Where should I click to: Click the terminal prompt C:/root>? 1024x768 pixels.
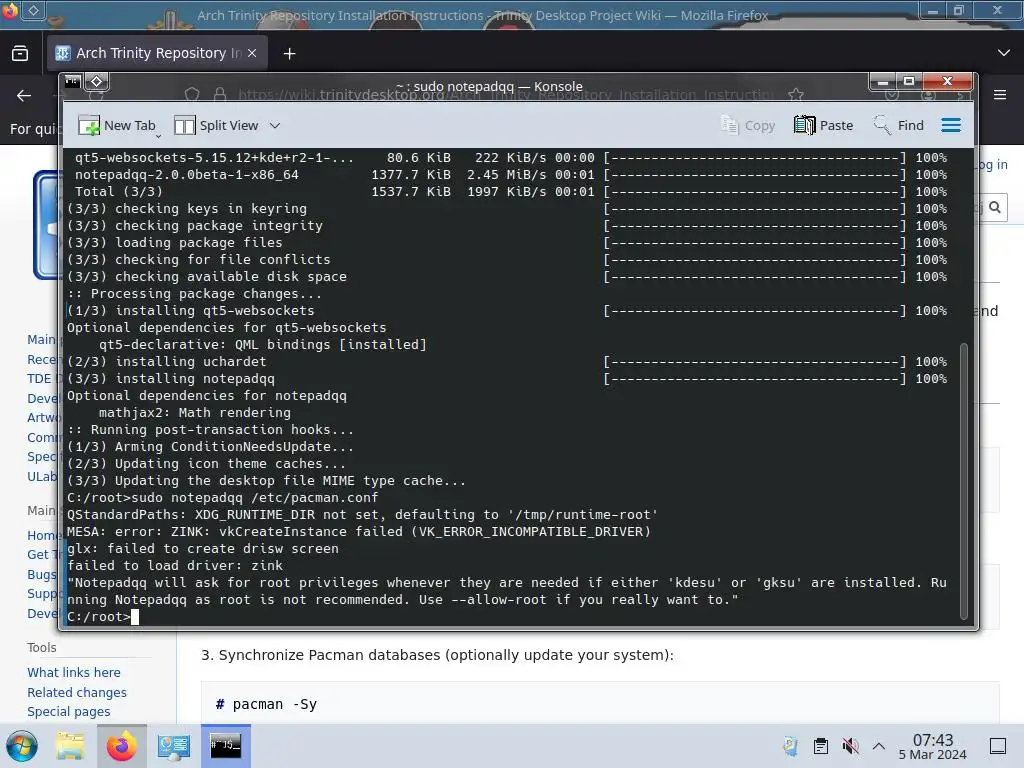[x=99, y=616]
